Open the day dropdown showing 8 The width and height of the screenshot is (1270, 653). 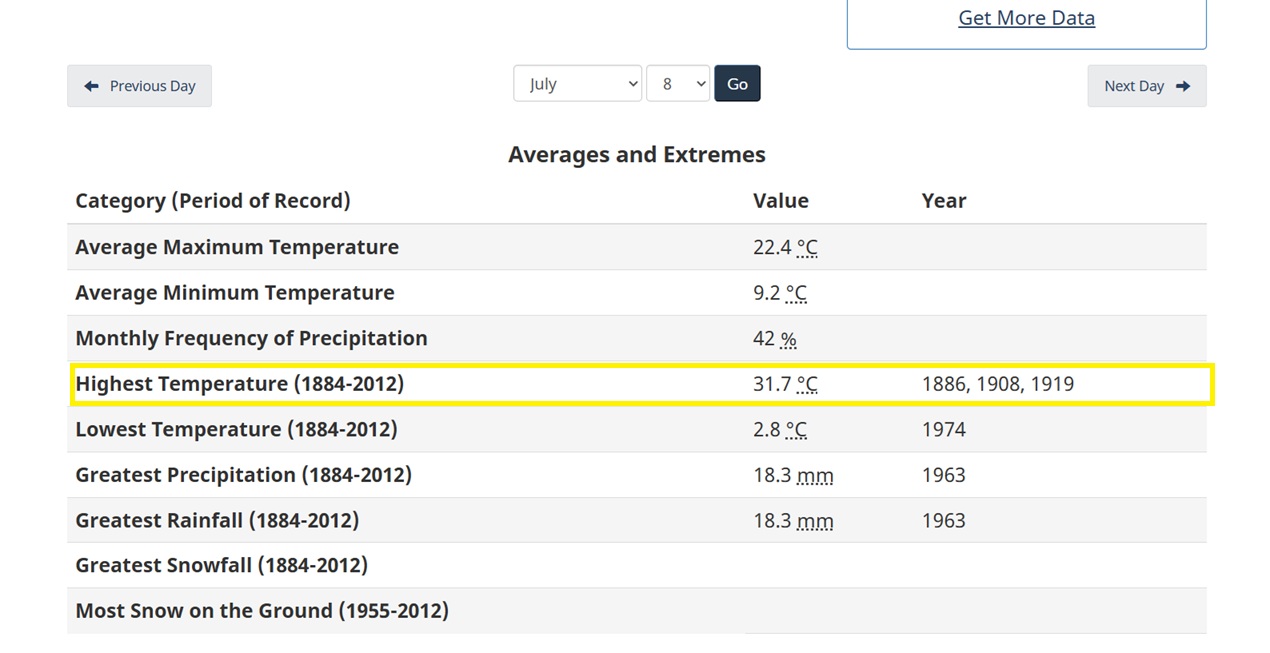678,84
